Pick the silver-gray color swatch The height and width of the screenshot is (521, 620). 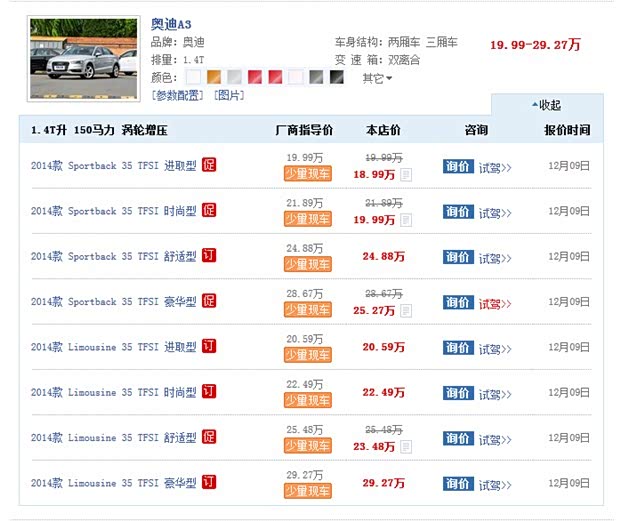(x=234, y=77)
